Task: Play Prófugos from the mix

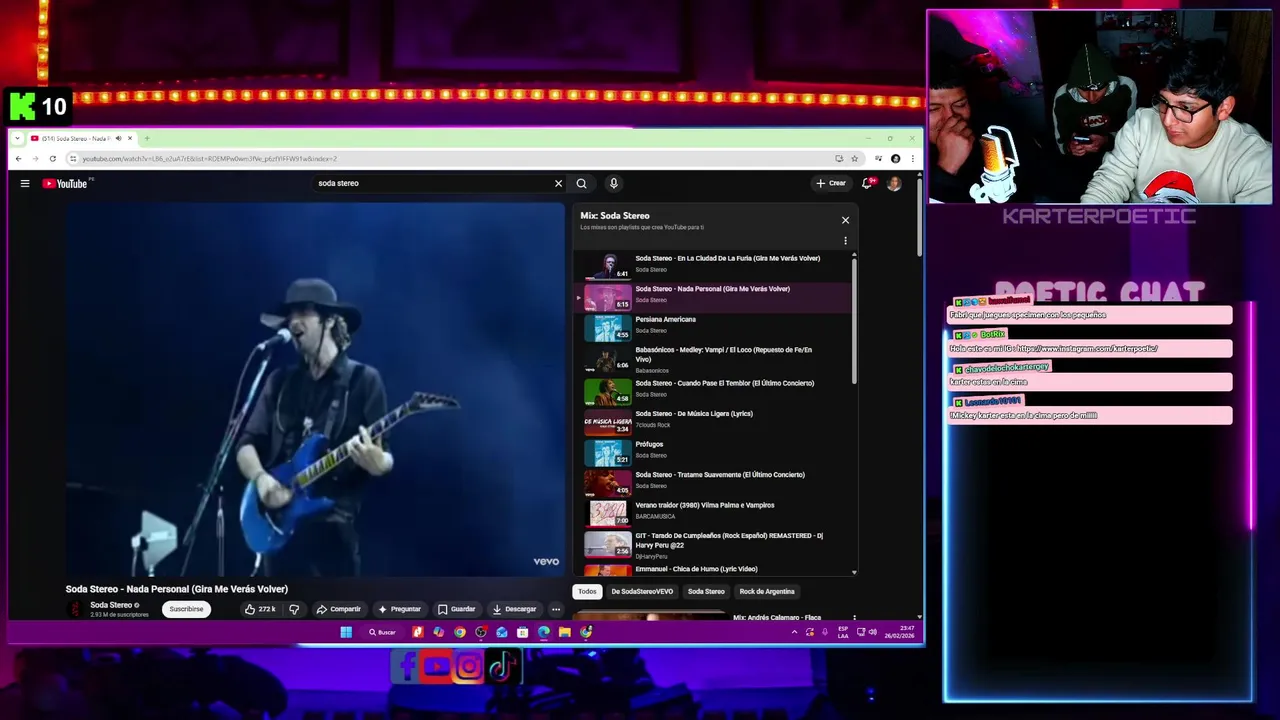Action: [x=715, y=452]
